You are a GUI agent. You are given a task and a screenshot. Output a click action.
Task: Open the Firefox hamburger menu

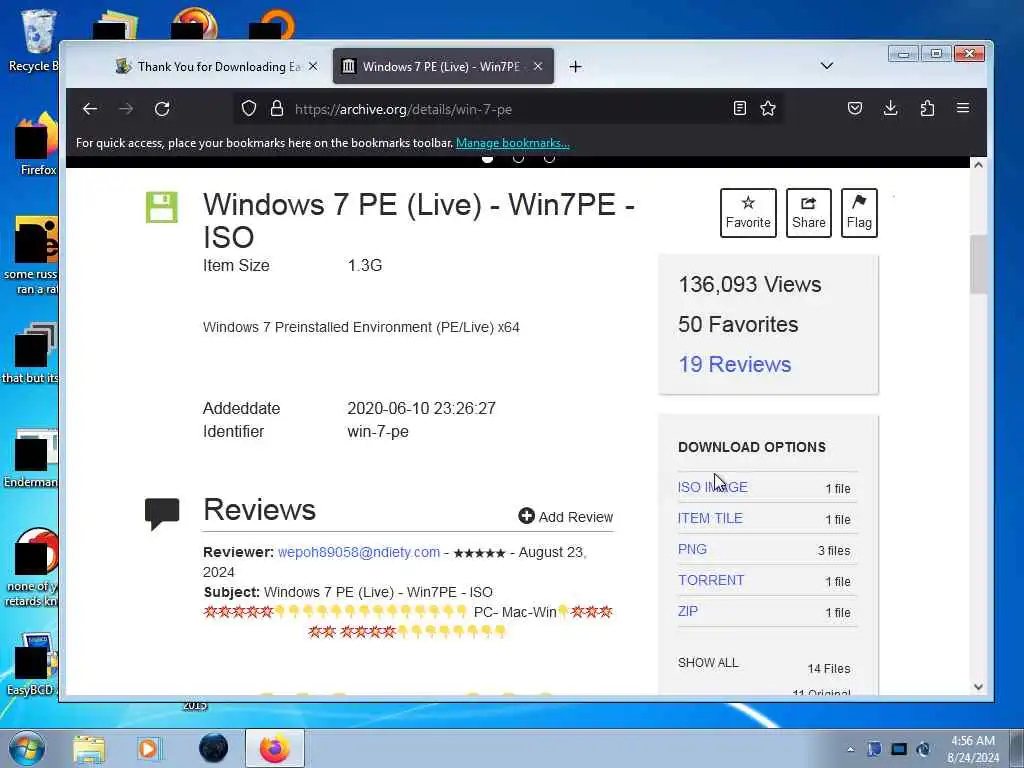tap(963, 108)
